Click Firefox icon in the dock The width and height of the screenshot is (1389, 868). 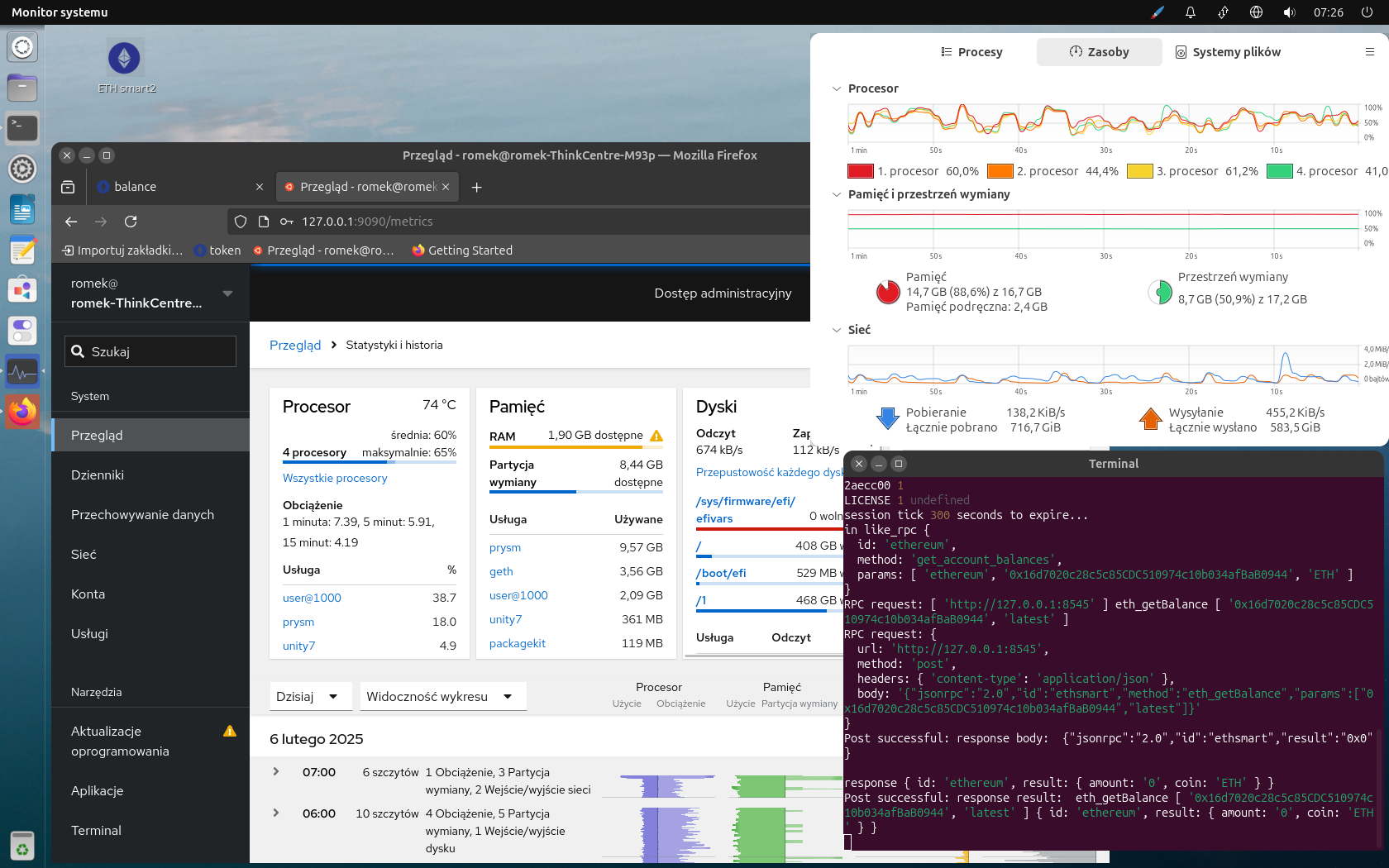point(22,412)
